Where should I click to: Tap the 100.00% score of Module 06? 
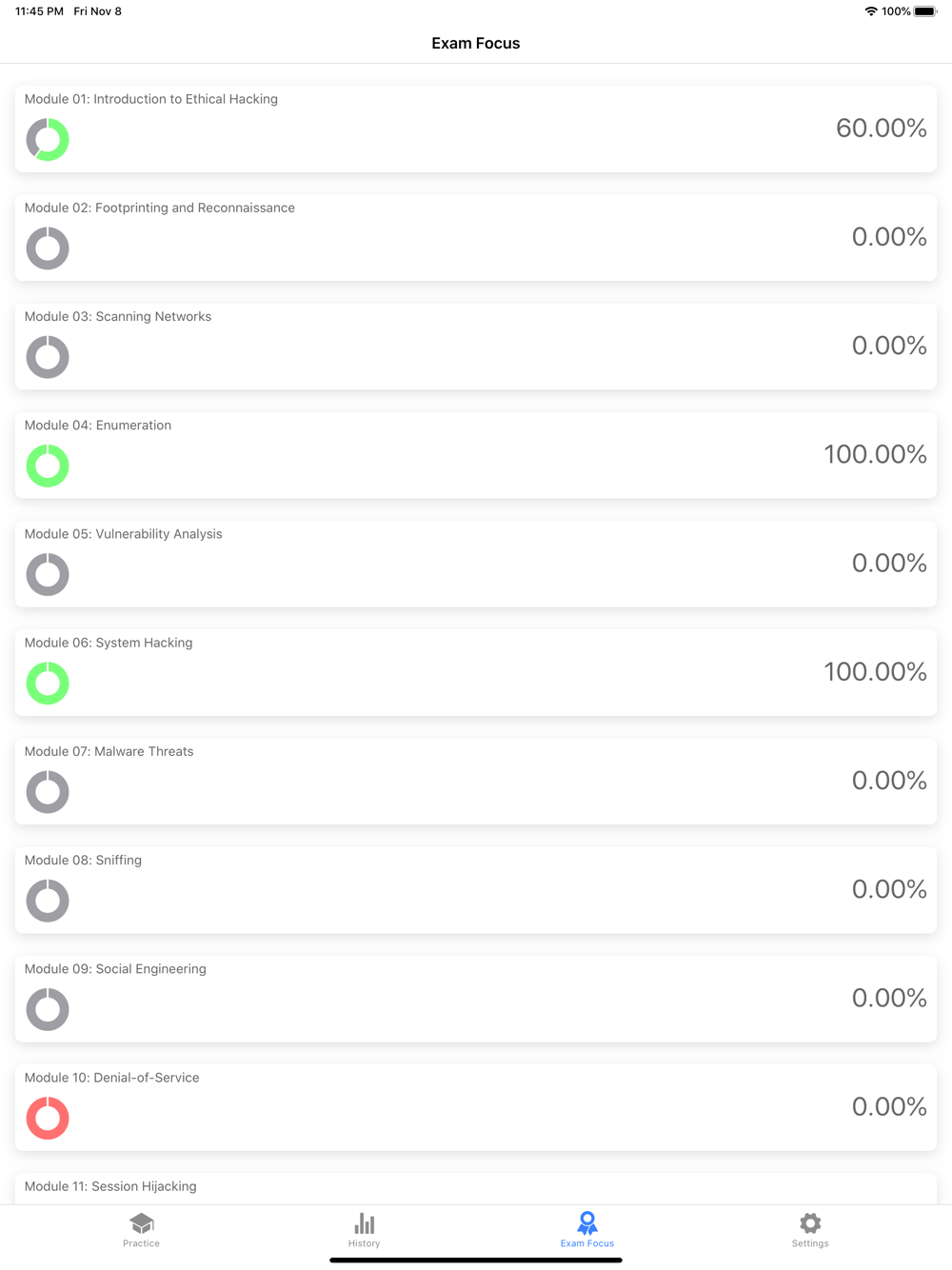pyautogui.click(x=876, y=672)
